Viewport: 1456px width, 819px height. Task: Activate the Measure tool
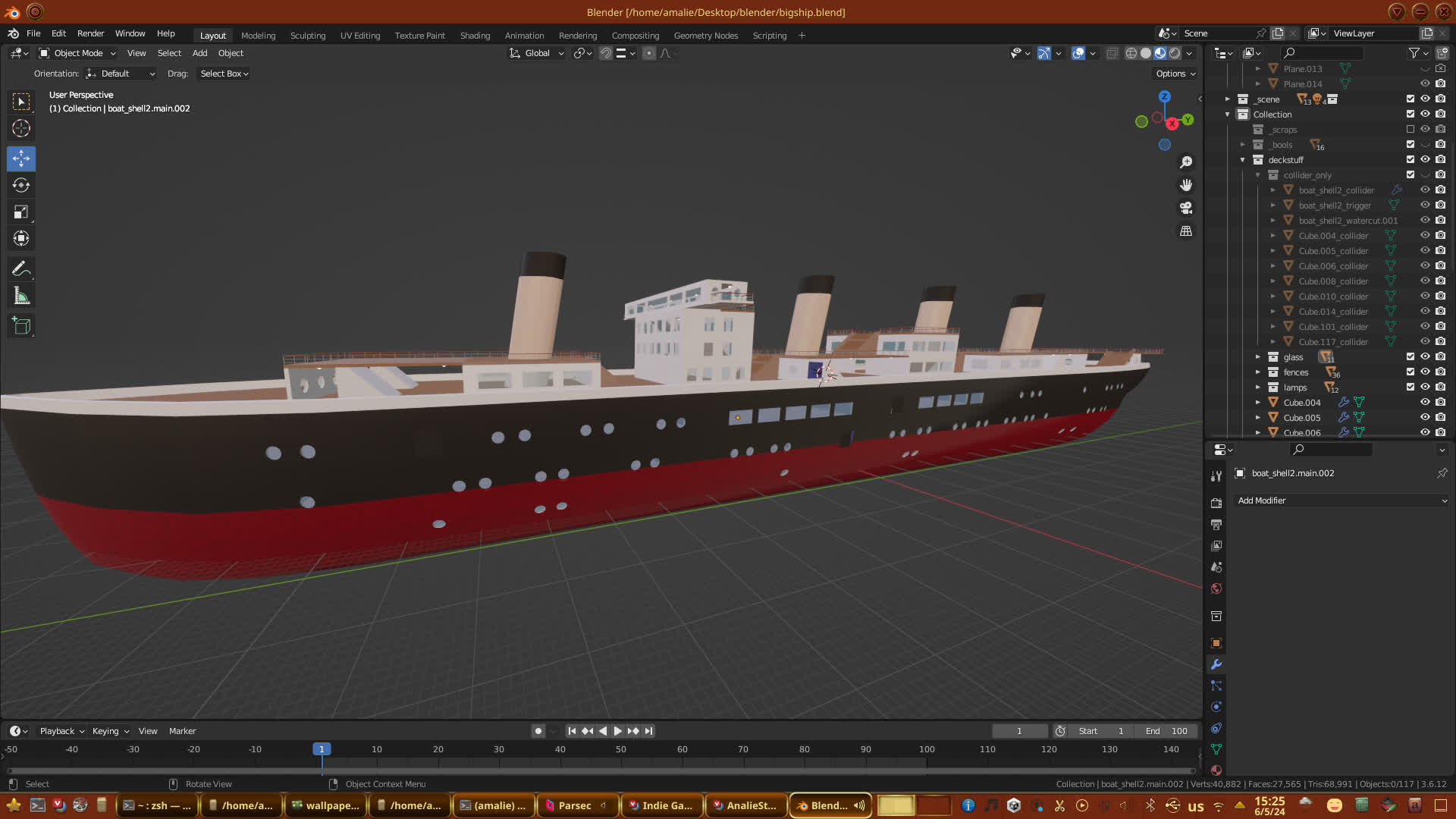21,297
